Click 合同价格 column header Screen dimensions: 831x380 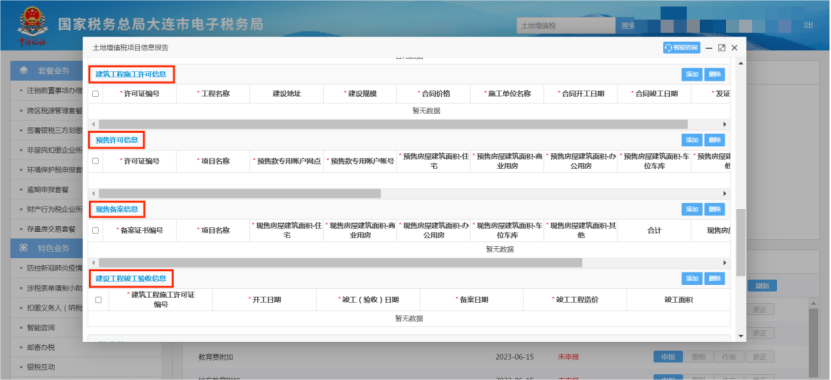434,94
